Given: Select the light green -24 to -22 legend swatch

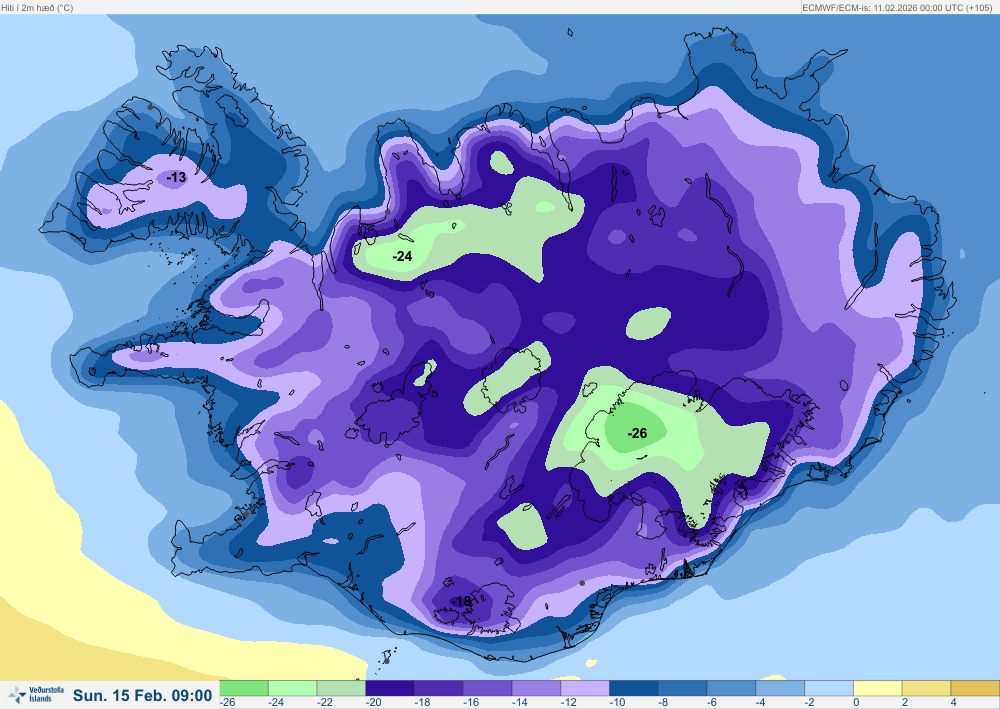Looking at the screenshot, I should [x=293, y=688].
